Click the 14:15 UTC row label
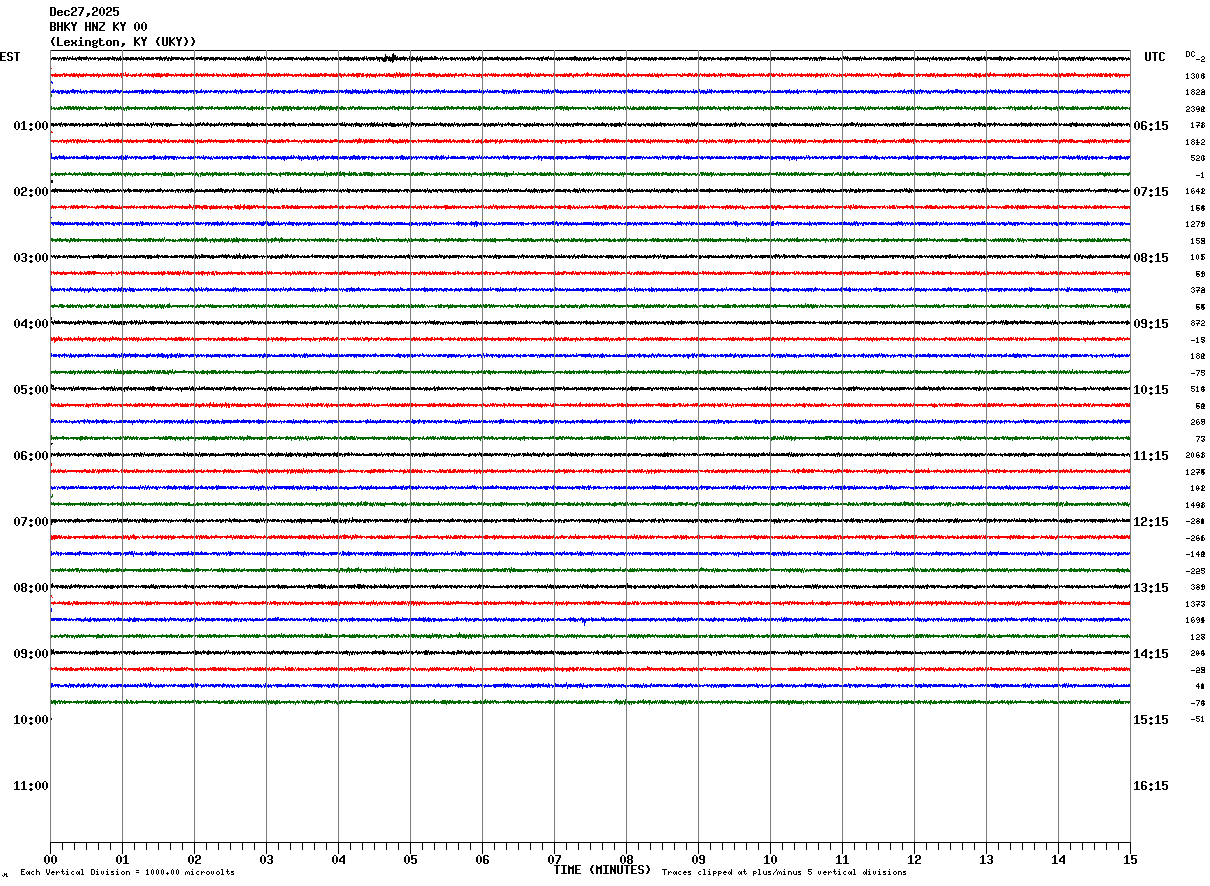The image size is (1210, 886). click(x=1151, y=654)
